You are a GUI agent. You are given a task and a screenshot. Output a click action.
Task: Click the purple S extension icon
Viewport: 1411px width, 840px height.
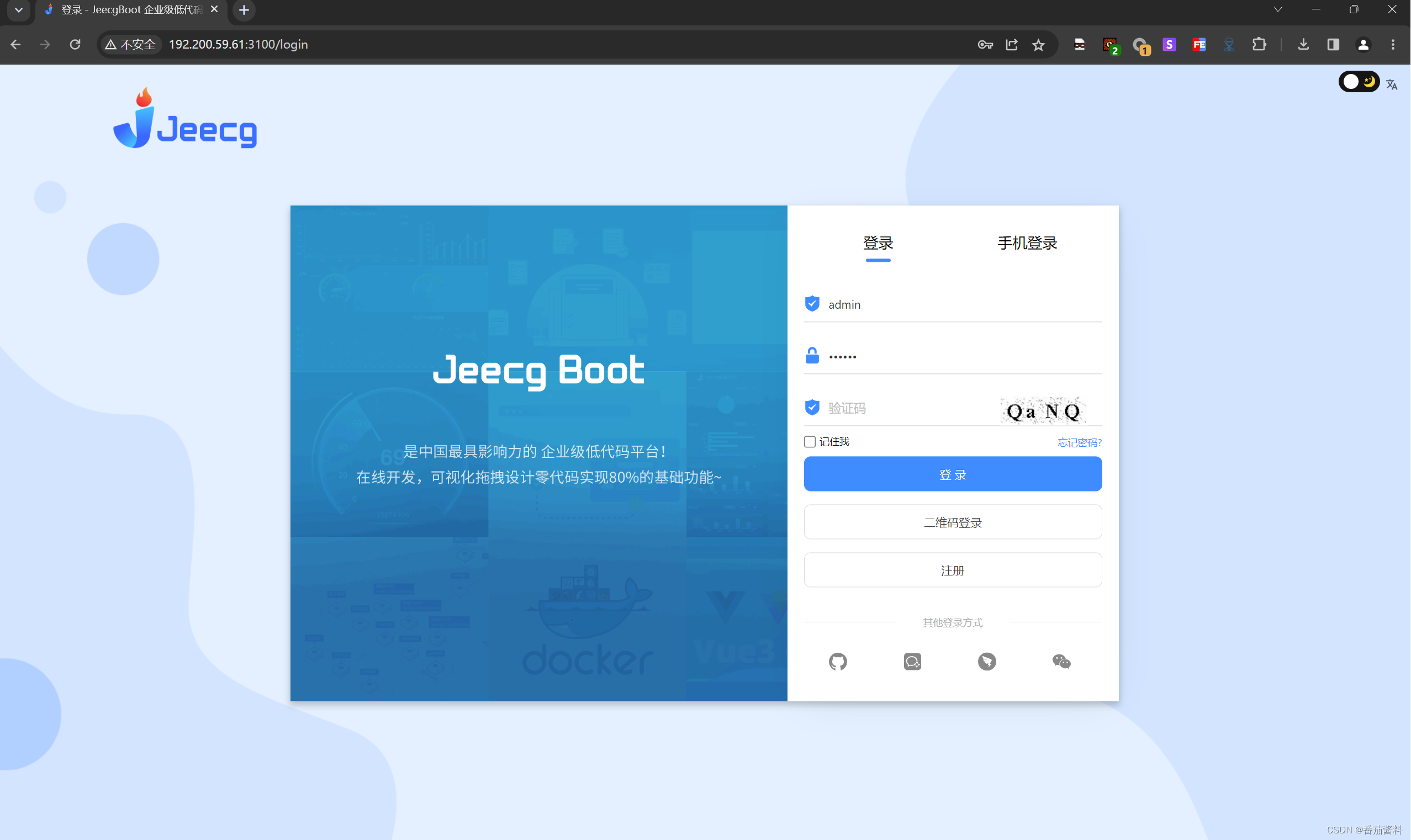[1169, 44]
